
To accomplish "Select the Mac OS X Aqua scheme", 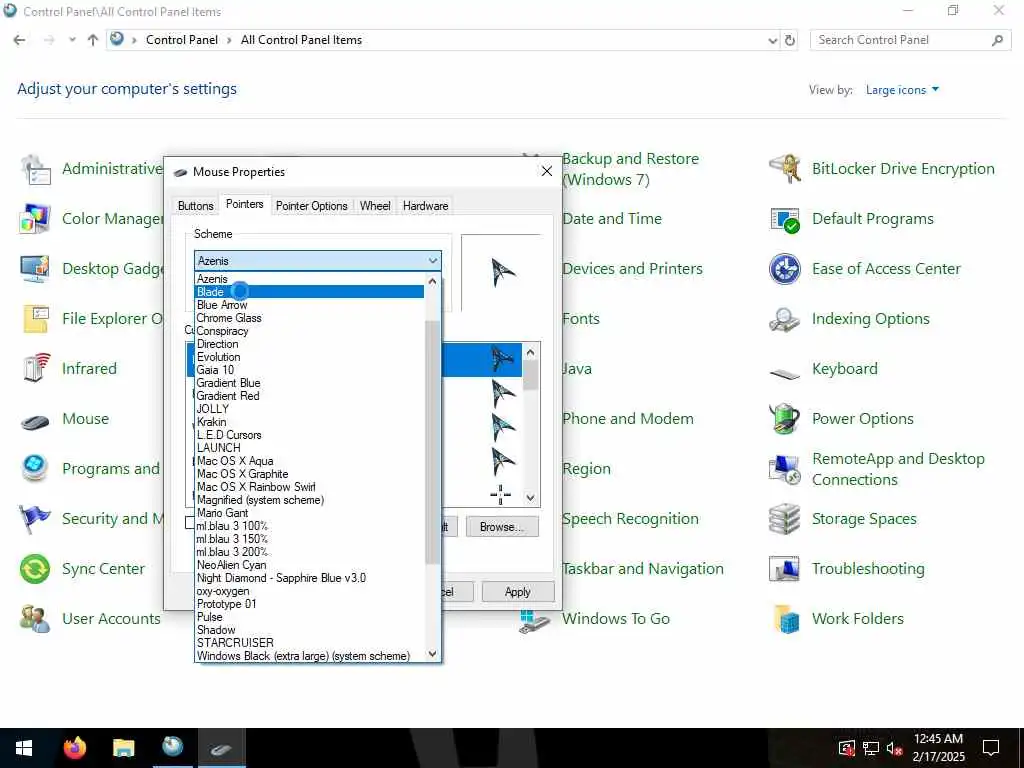I will point(310,461).
